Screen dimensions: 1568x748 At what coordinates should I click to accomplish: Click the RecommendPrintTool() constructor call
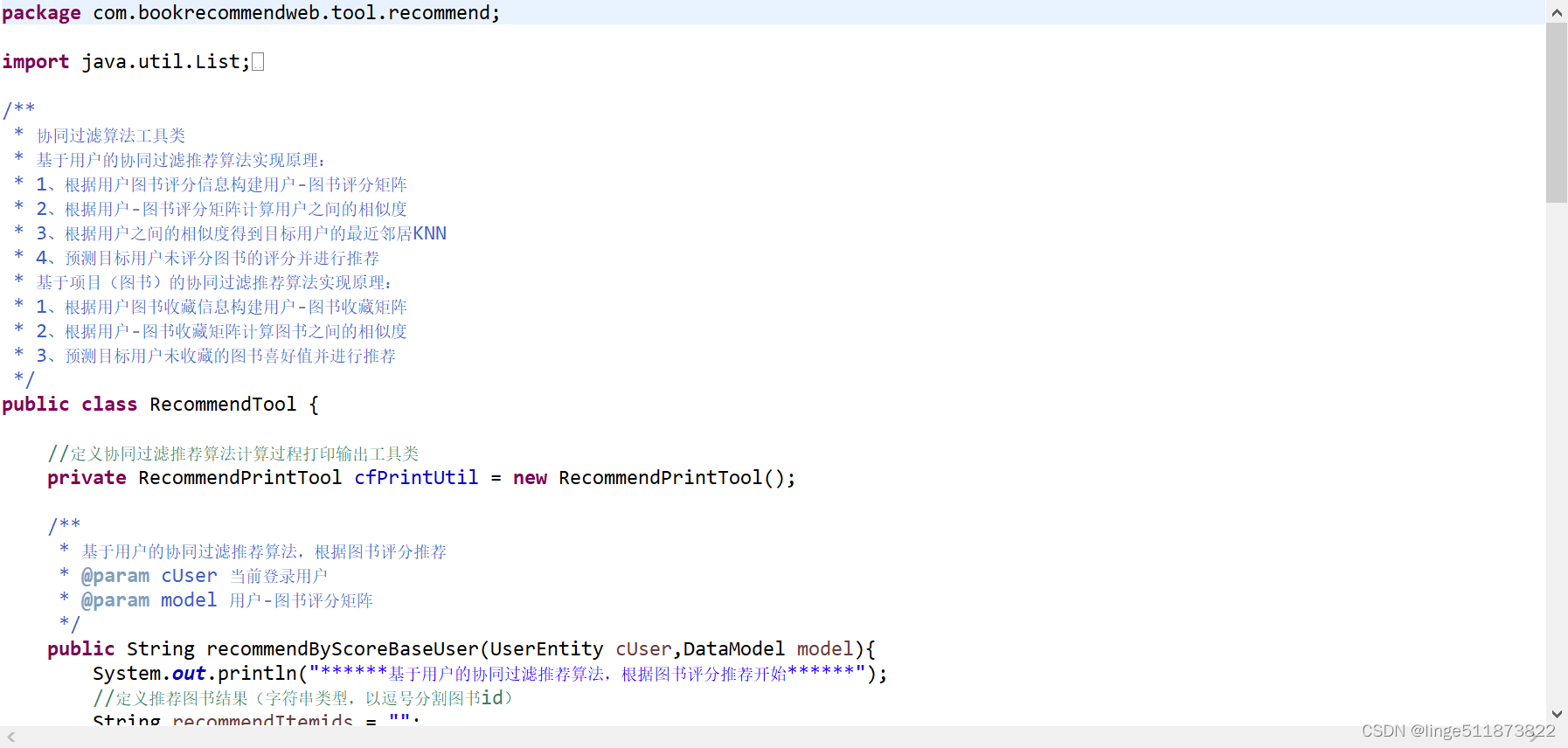[x=671, y=478]
